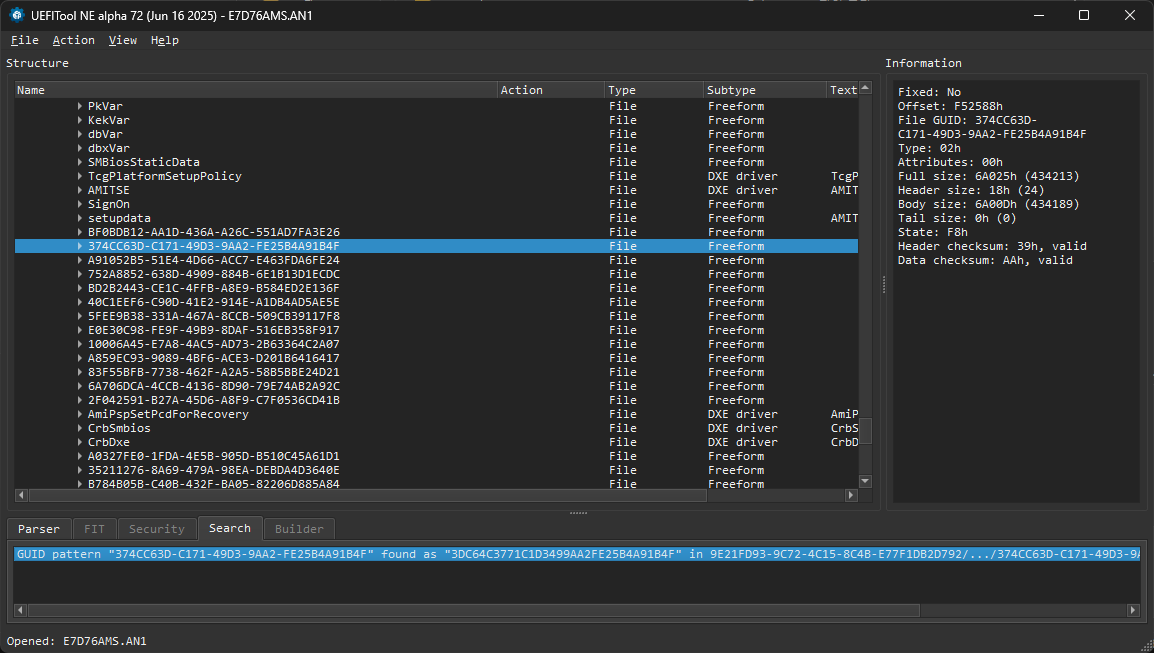Click the search results horizontal scrollbar thumb
Viewport: 1154px width, 653px height.
pyautogui.click(x=474, y=610)
